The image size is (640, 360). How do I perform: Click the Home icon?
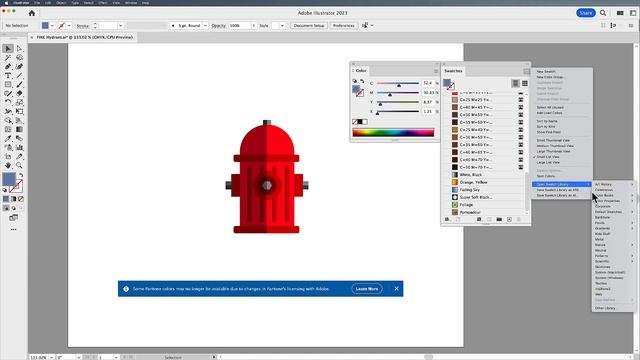(32, 13)
